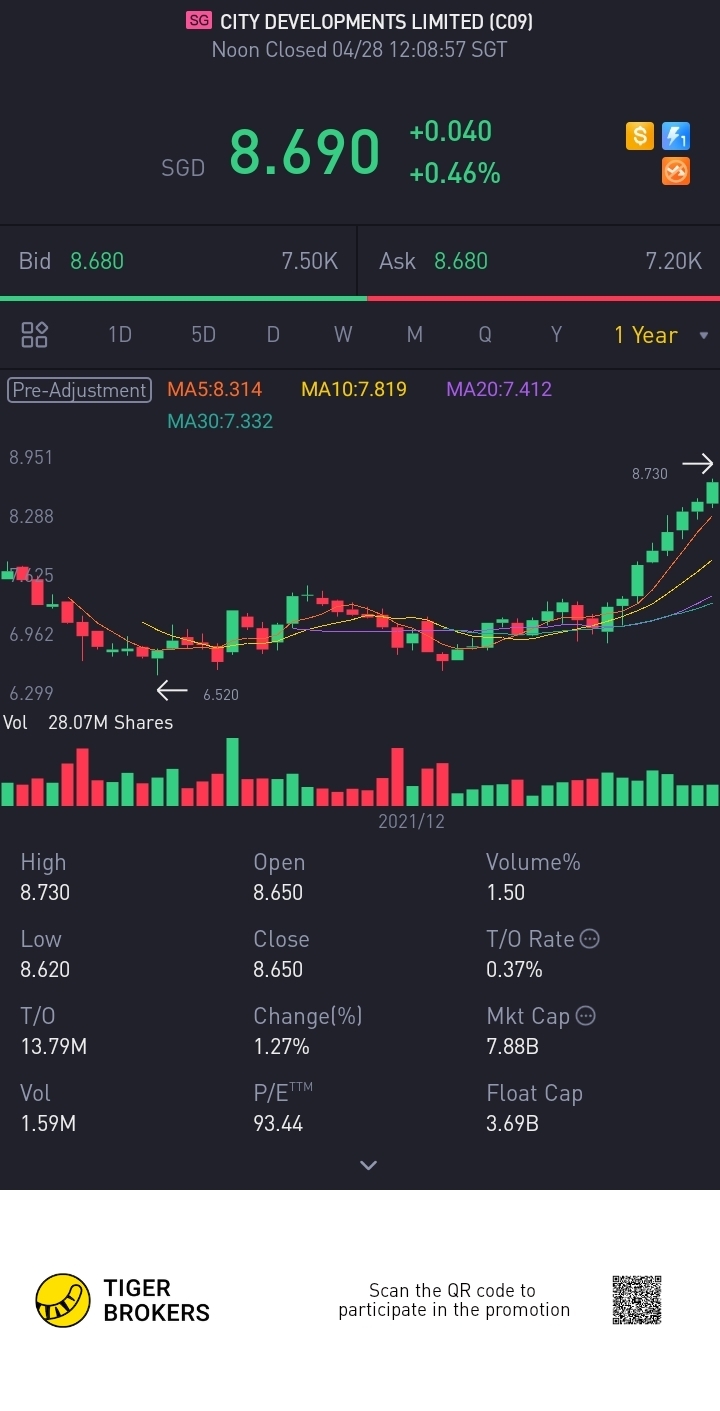Screen dimensions: 720x1411
Task: Tap the +0.46% change percentage
Action: coord(455,173)
